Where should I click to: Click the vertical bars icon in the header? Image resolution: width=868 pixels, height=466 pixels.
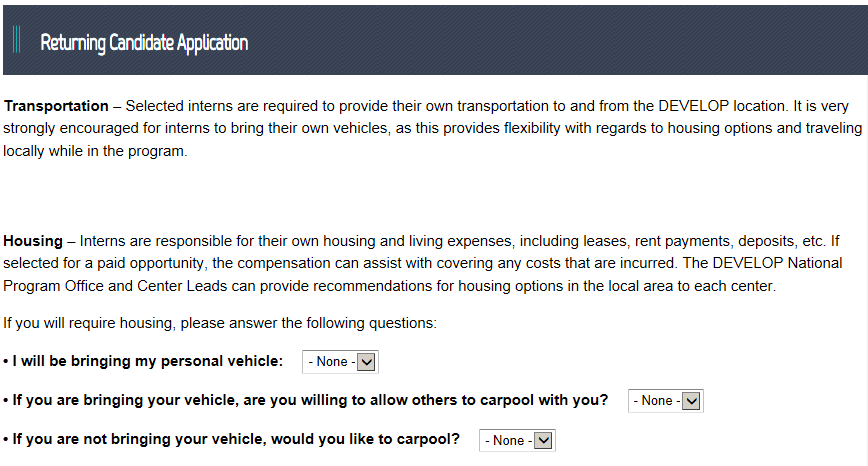click(x=16, y=41)
